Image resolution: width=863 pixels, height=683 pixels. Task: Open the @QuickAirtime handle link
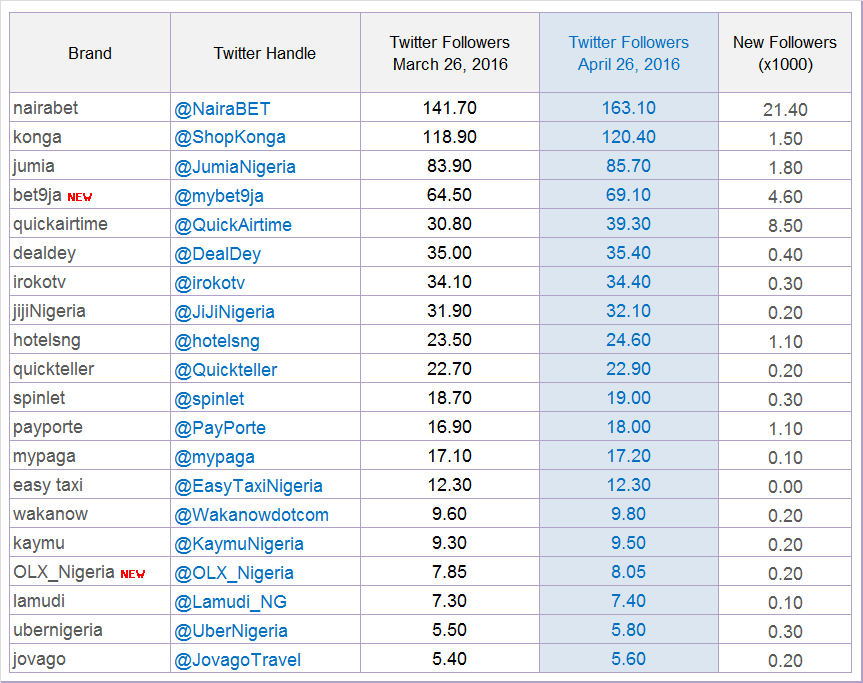pyautogui.click(x=233, y=225)
